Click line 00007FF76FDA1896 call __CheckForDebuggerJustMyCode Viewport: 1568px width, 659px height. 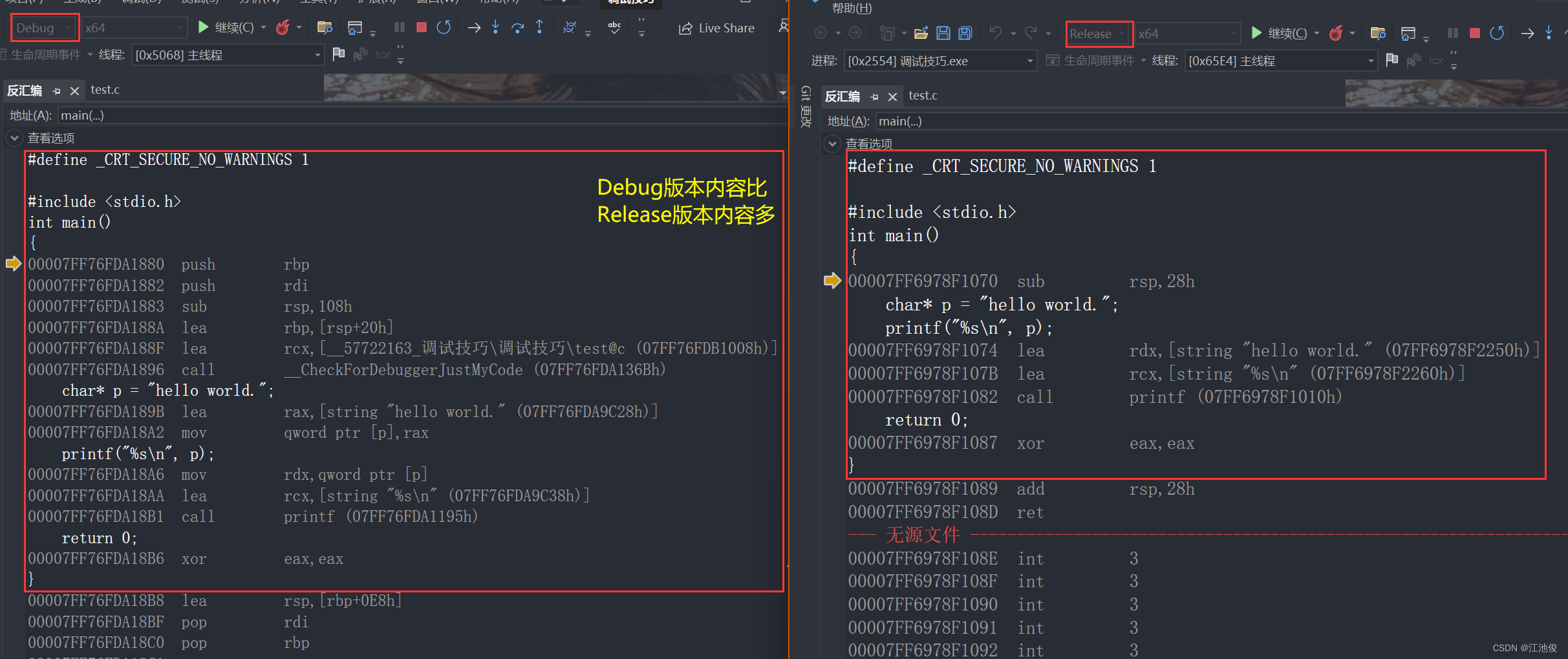[x=347, y=369]
